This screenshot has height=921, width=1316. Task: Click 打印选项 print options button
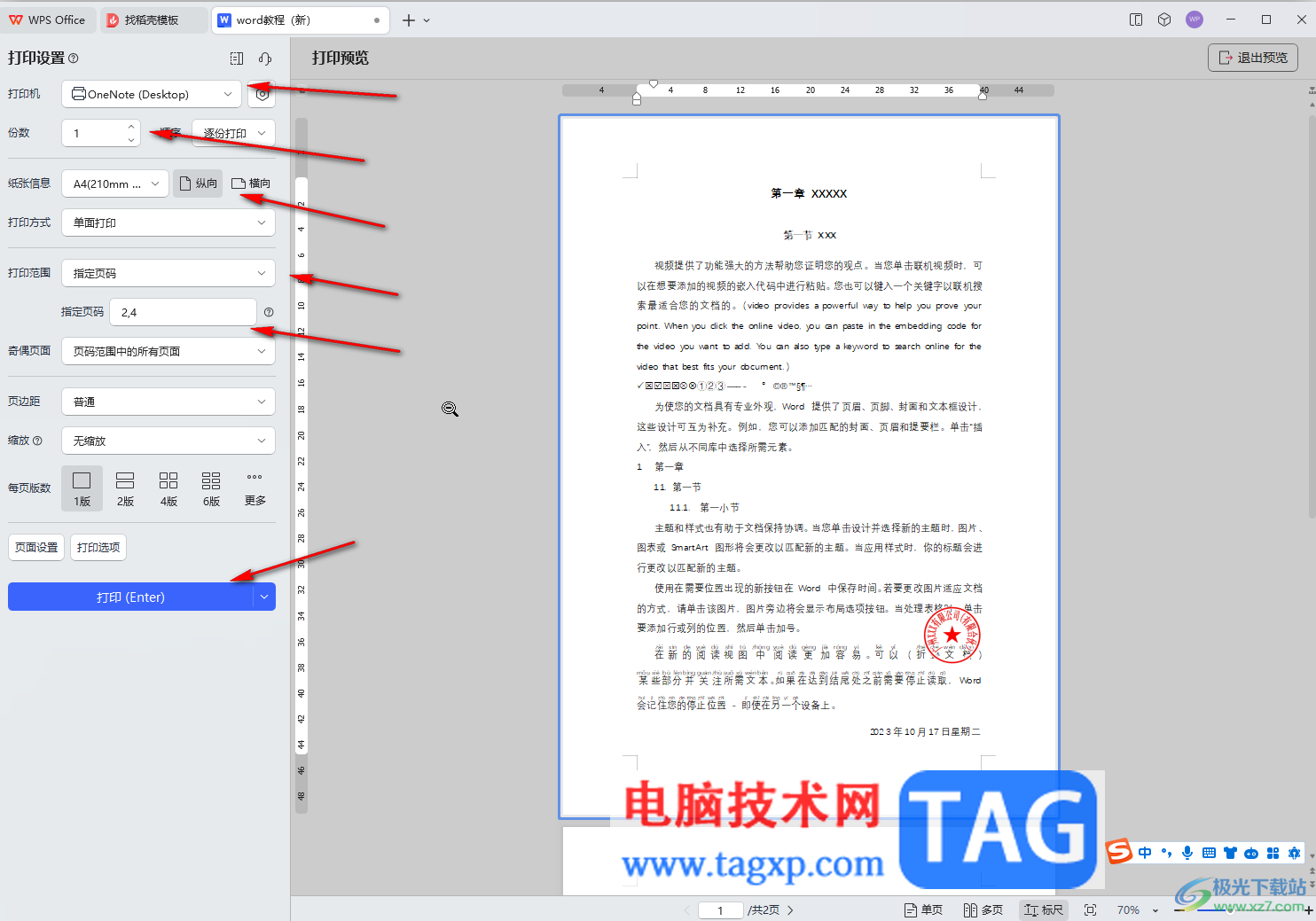click(98, 547)
